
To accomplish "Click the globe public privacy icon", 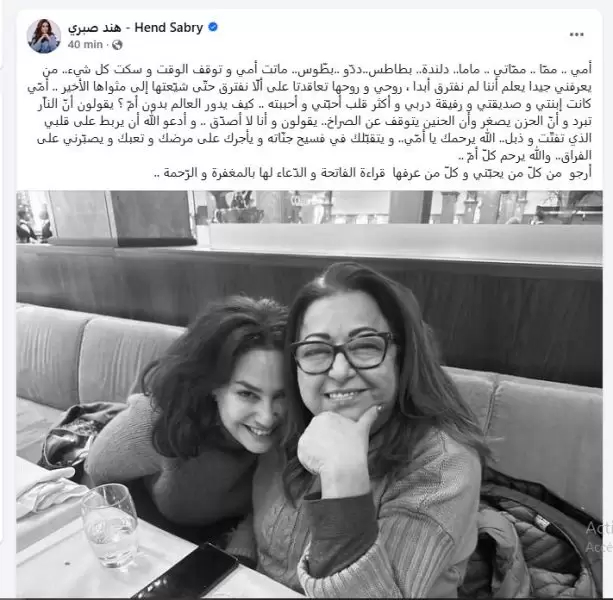I will click(117, 45).
